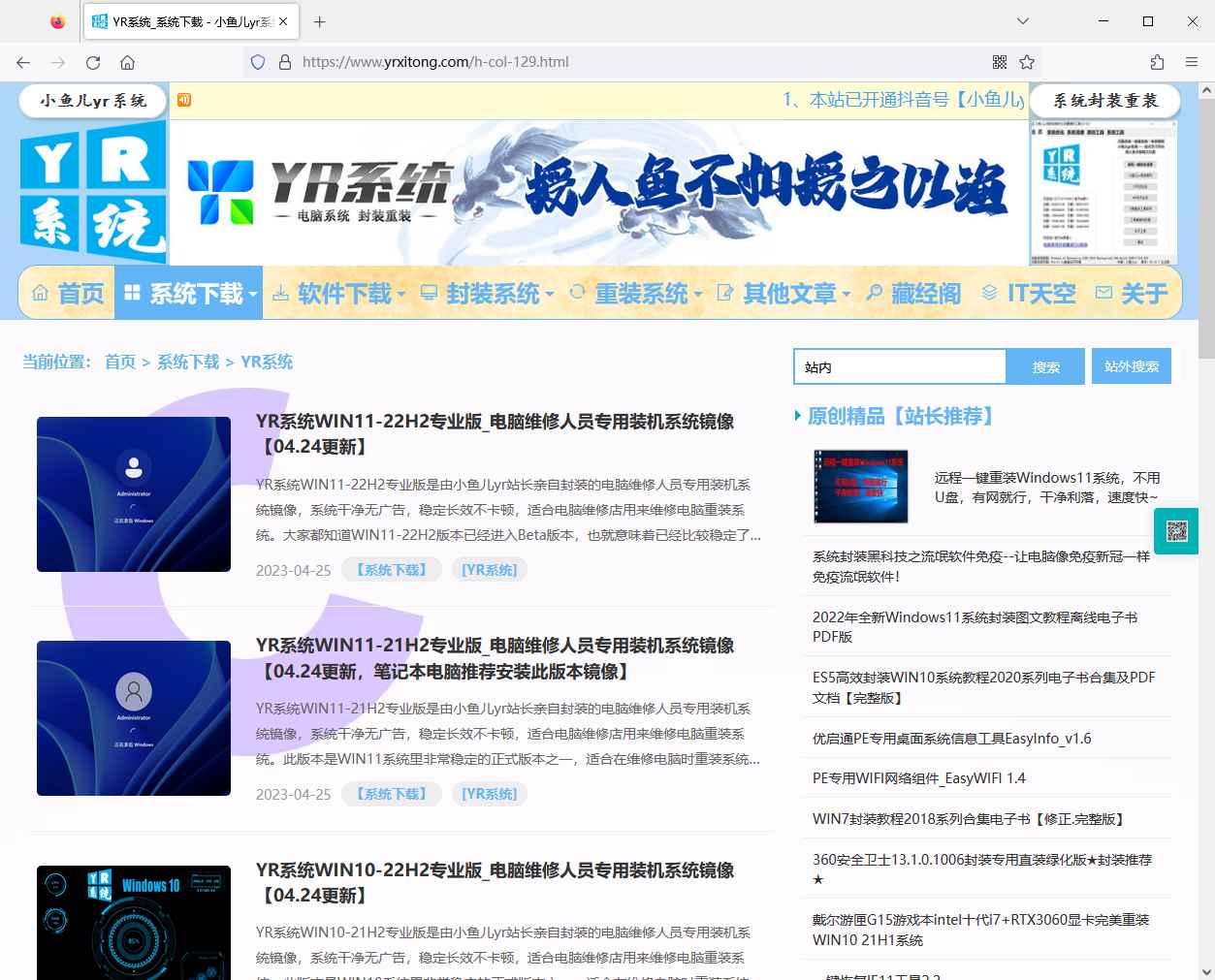The height and width of the screenshot is (980, 1215).
Task: Click the 站内 search input field
Action: coord(899,367)
